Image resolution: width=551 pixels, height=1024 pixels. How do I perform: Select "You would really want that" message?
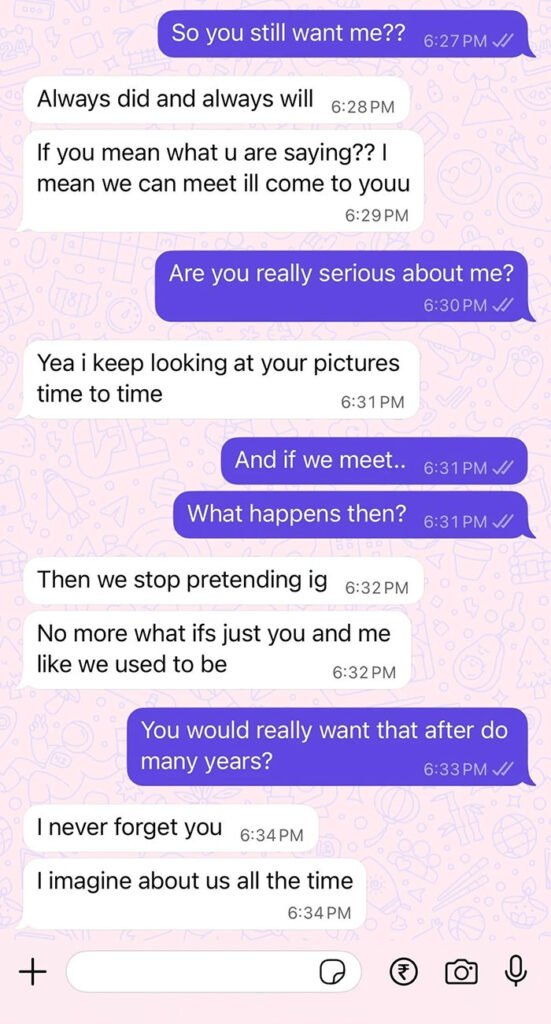[x=331, y=746]
